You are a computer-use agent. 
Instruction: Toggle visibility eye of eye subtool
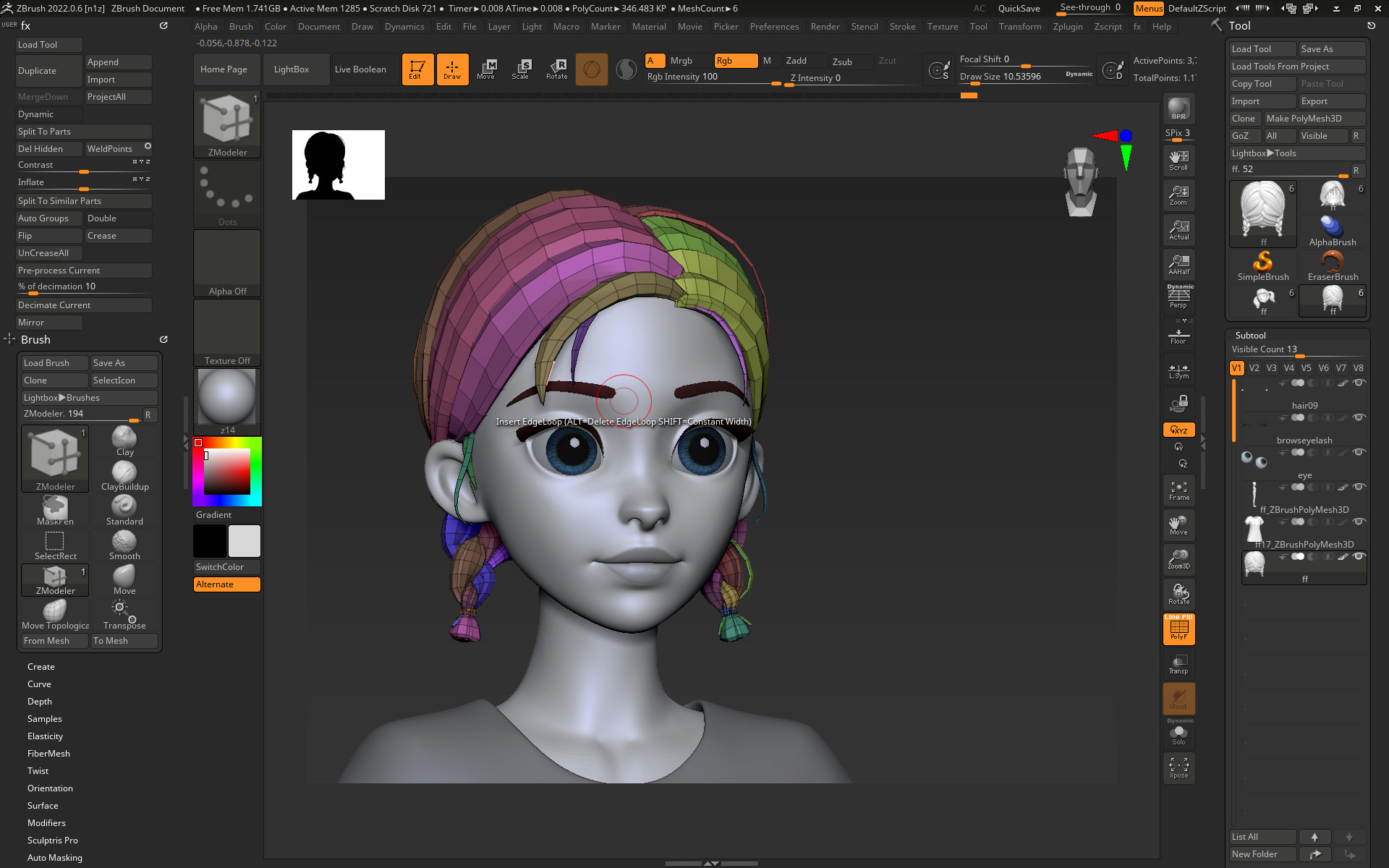[x=1359, y=452]
